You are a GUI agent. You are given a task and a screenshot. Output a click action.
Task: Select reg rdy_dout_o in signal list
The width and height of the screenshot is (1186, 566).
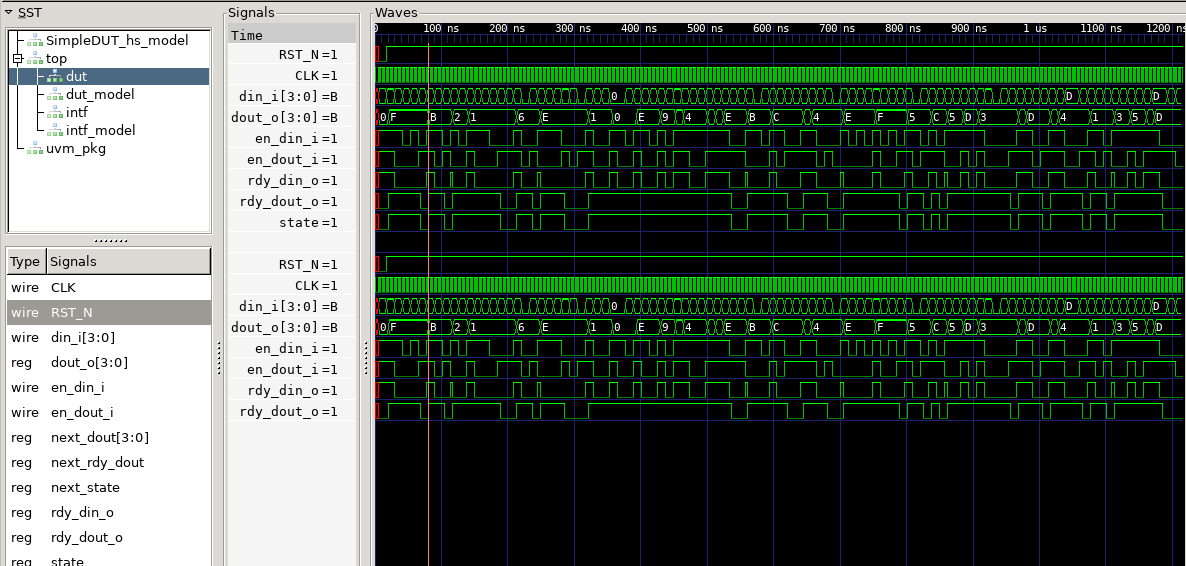point(109,537)
